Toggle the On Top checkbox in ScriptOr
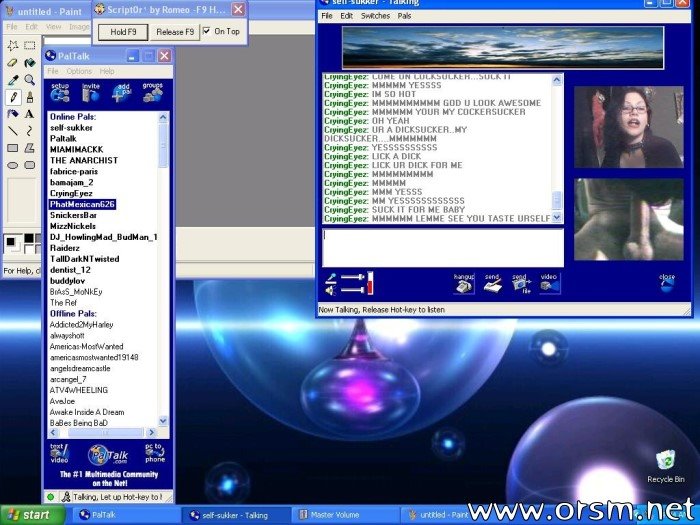 pos(206,31)
